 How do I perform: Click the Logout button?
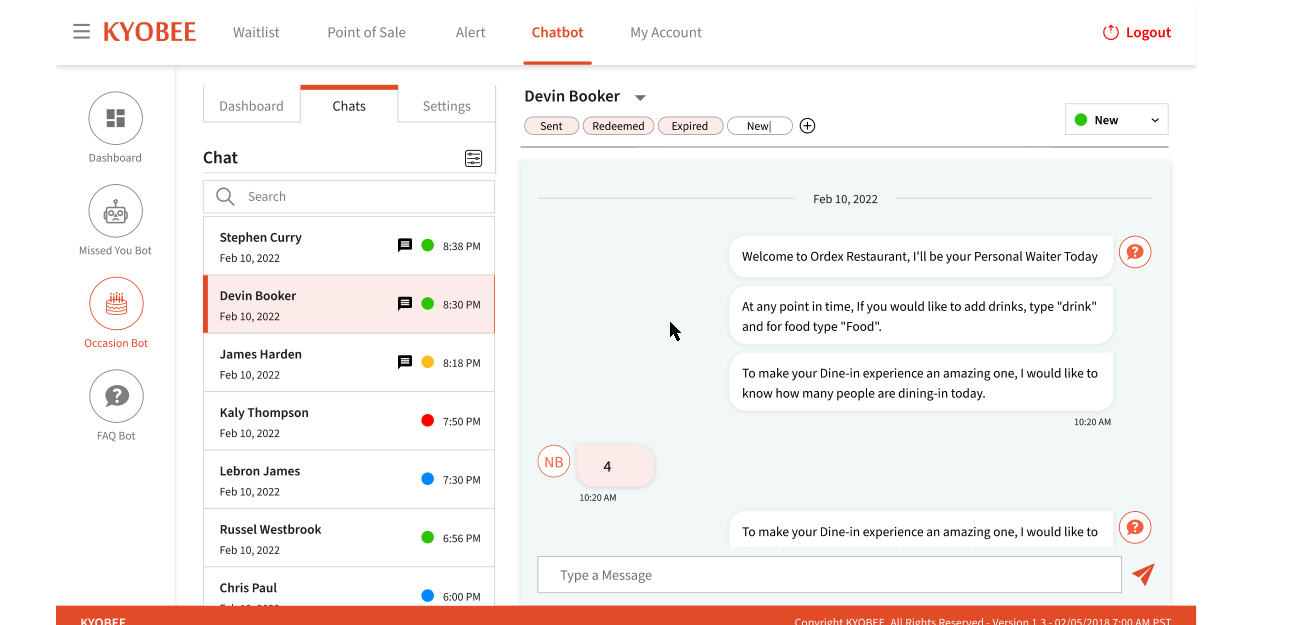tap(1136, 32)
